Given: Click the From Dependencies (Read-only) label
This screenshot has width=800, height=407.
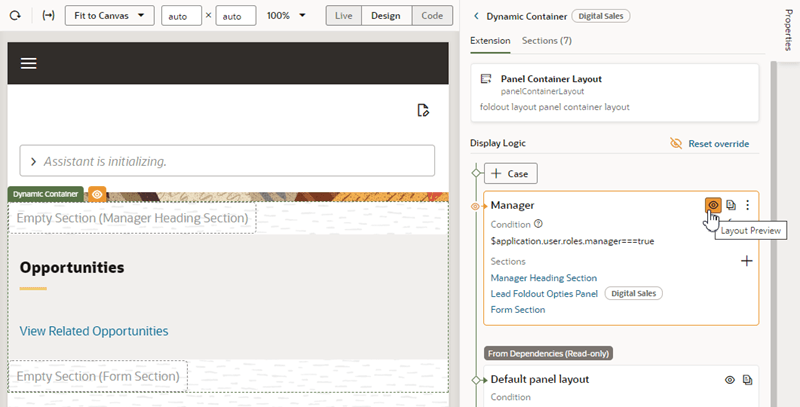Looking at the screenshot, I should 548,353.
